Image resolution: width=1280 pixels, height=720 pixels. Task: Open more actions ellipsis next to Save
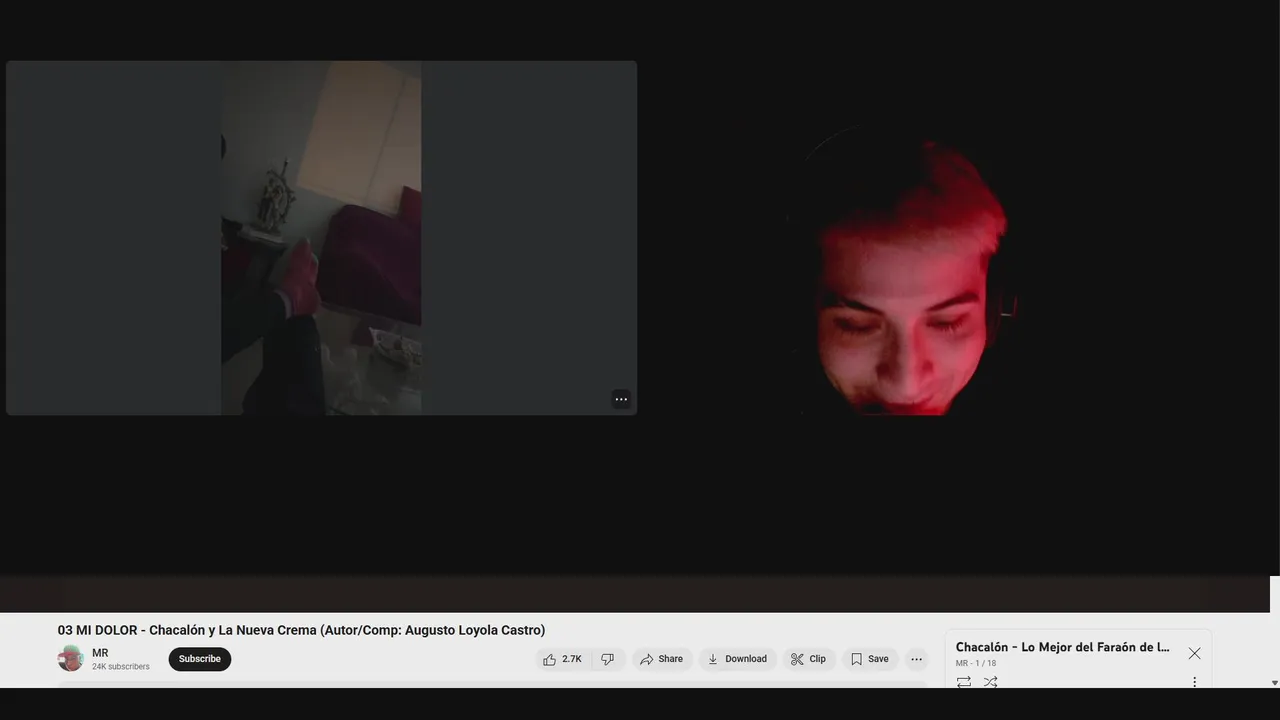point(916,659)
